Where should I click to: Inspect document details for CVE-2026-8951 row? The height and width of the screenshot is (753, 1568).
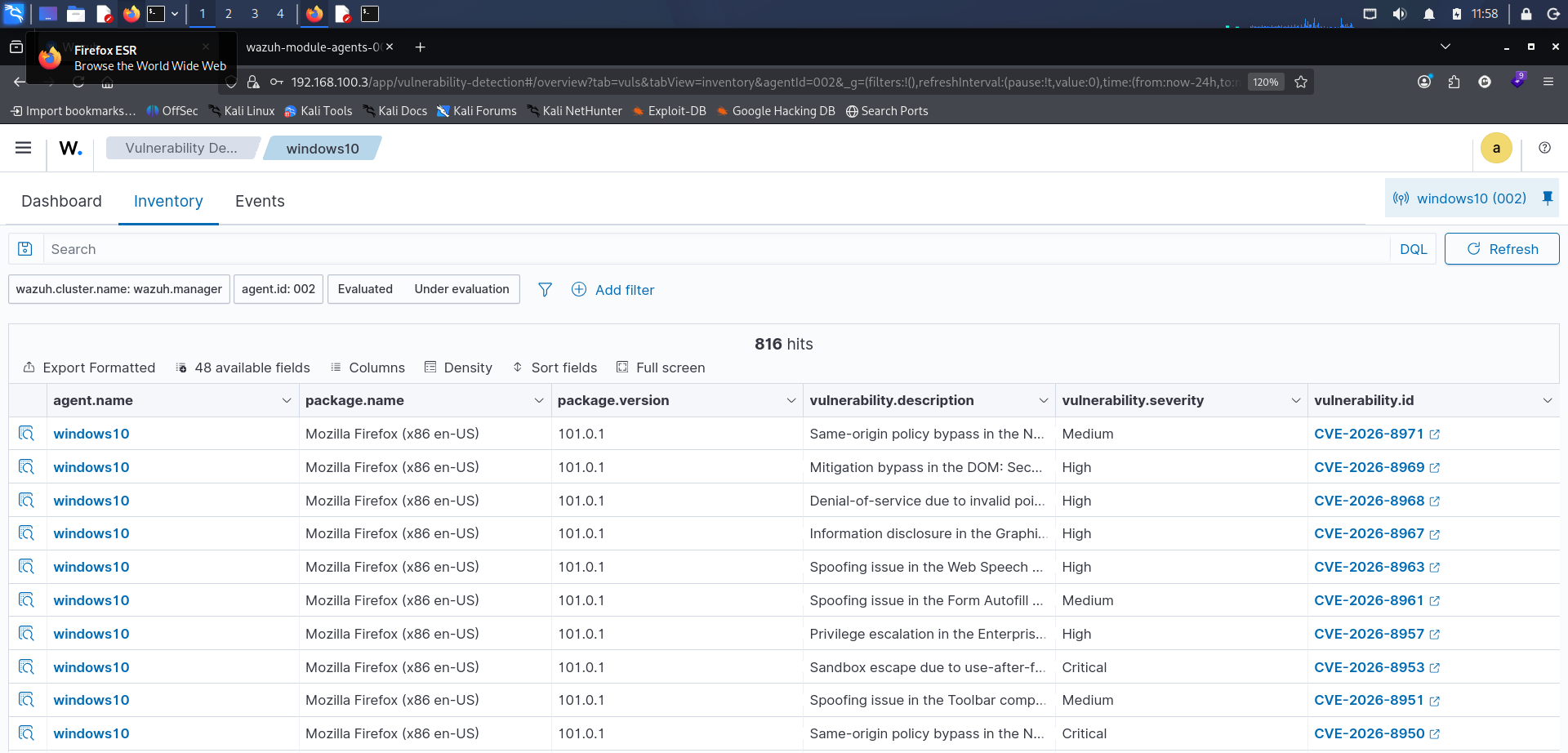point(26,700)
